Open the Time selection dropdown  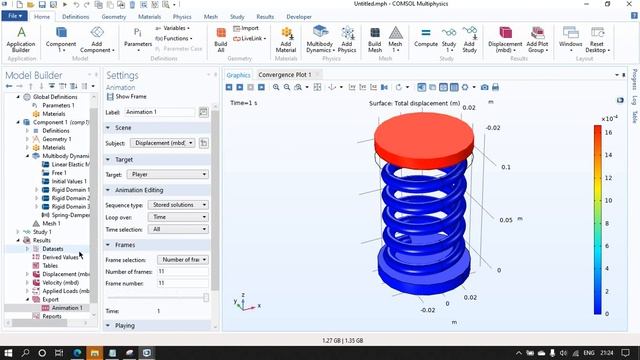tap(178, 229)
